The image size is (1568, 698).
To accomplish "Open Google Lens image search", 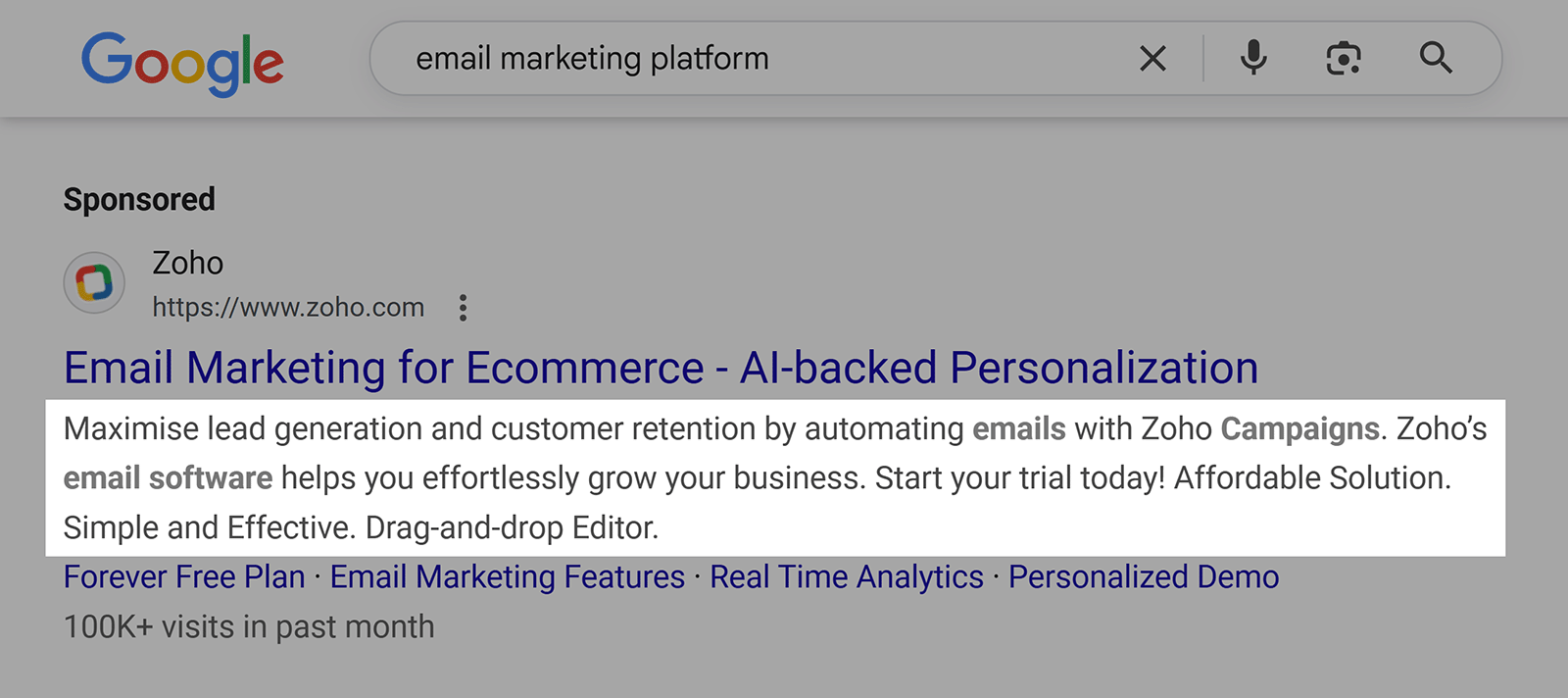I will 1343,58.
